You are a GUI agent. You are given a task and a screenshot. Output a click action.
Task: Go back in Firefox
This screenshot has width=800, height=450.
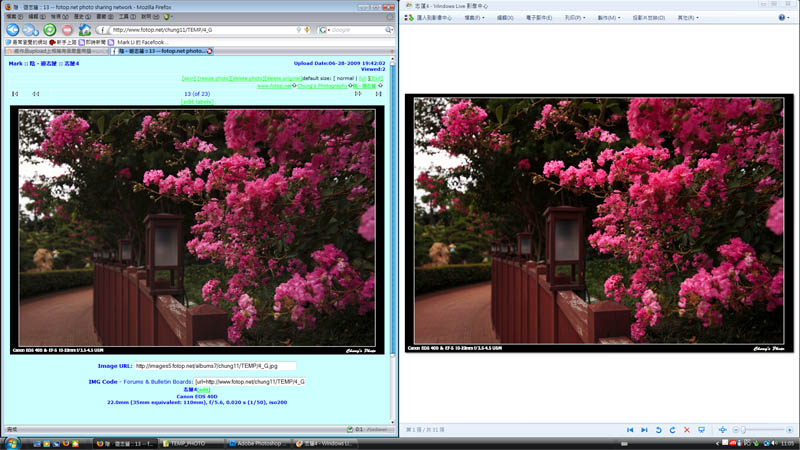[x=13, y=30]
